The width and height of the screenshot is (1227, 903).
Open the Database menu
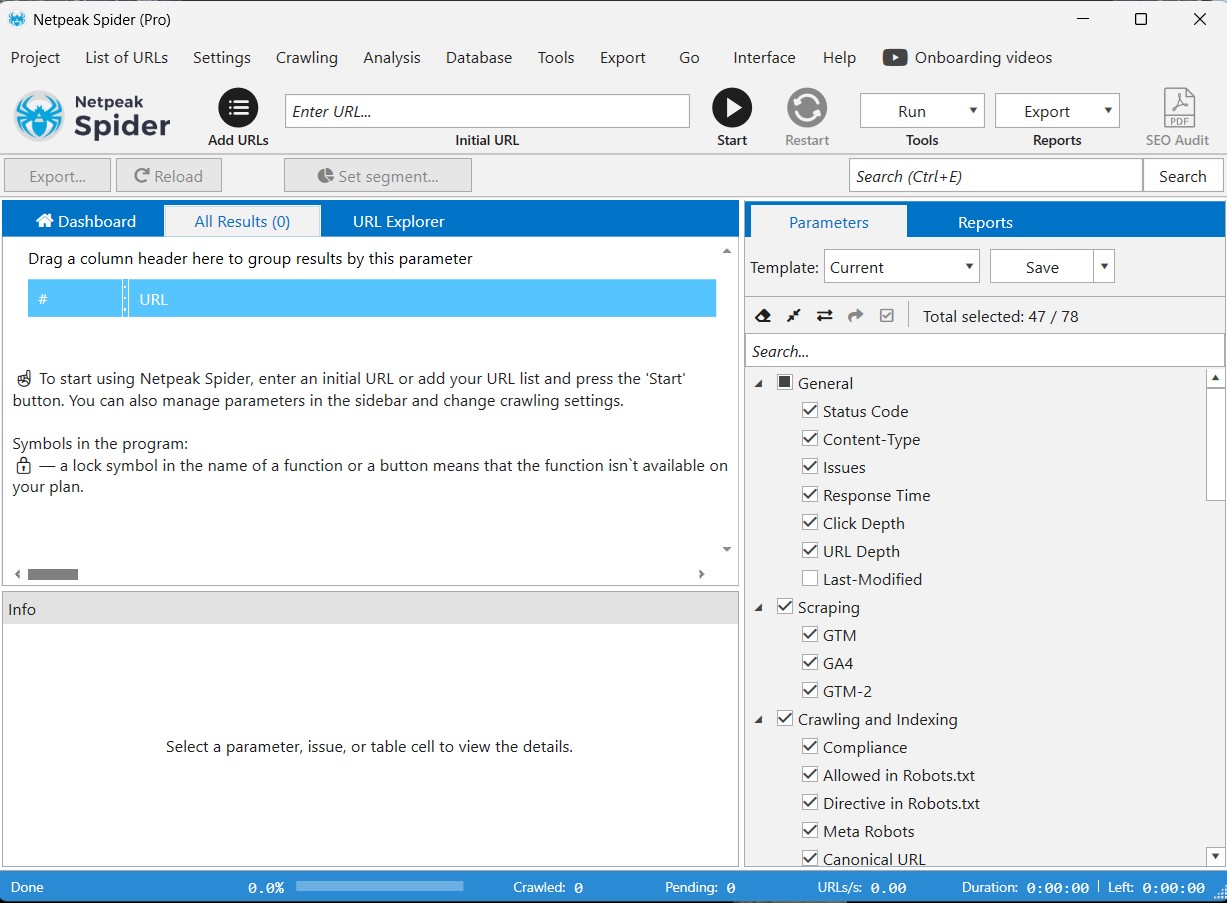point(479,58)
